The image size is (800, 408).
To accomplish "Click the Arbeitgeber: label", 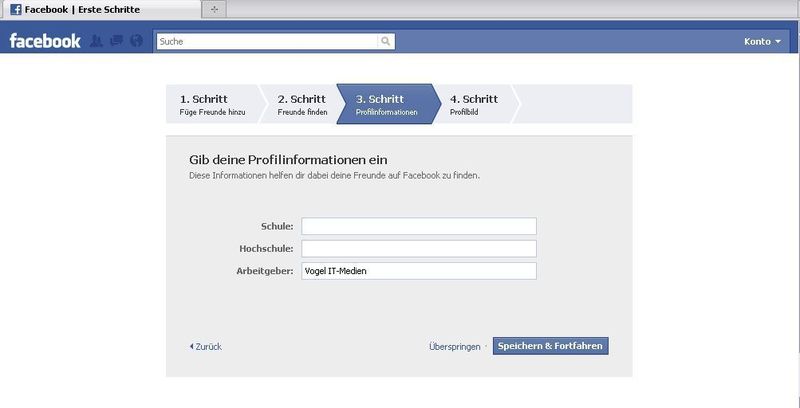I will click(x=265, y=271).
